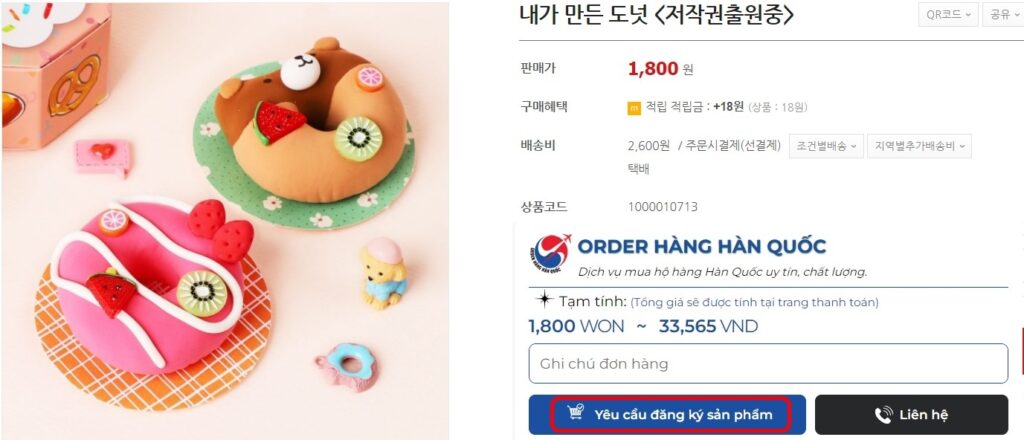This screenshot has height=440, width=1024.
Task: Click the 33,565 VND estimated price
Action: point(709,326)
